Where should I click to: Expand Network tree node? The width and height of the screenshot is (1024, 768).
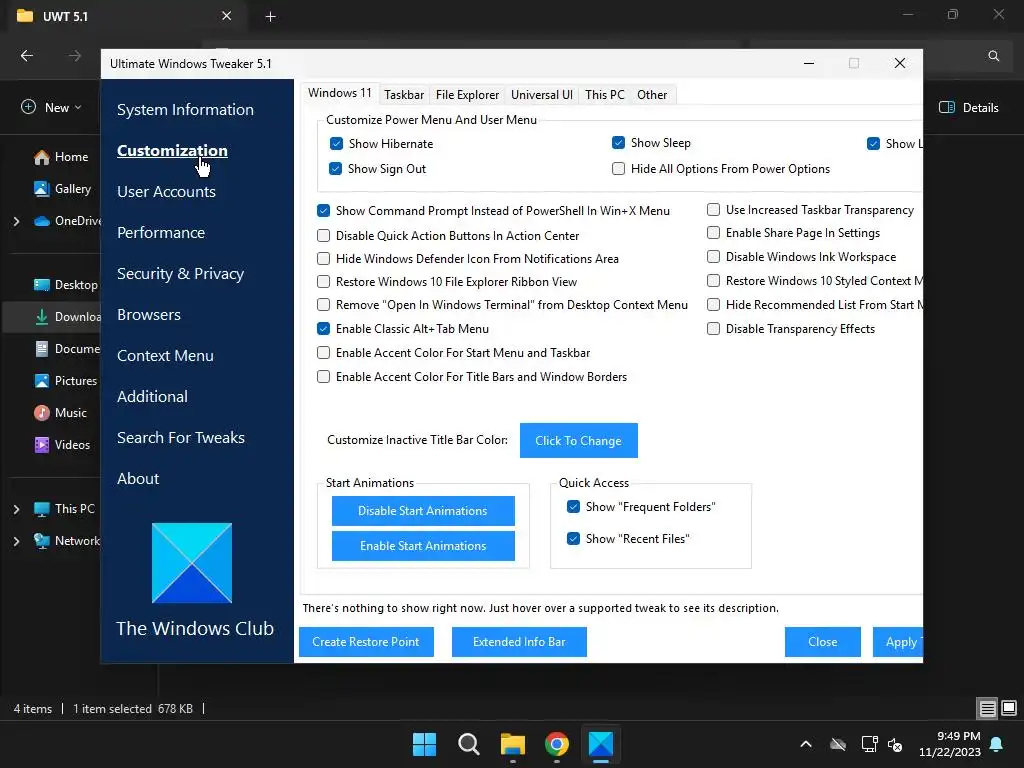point(16,541)
